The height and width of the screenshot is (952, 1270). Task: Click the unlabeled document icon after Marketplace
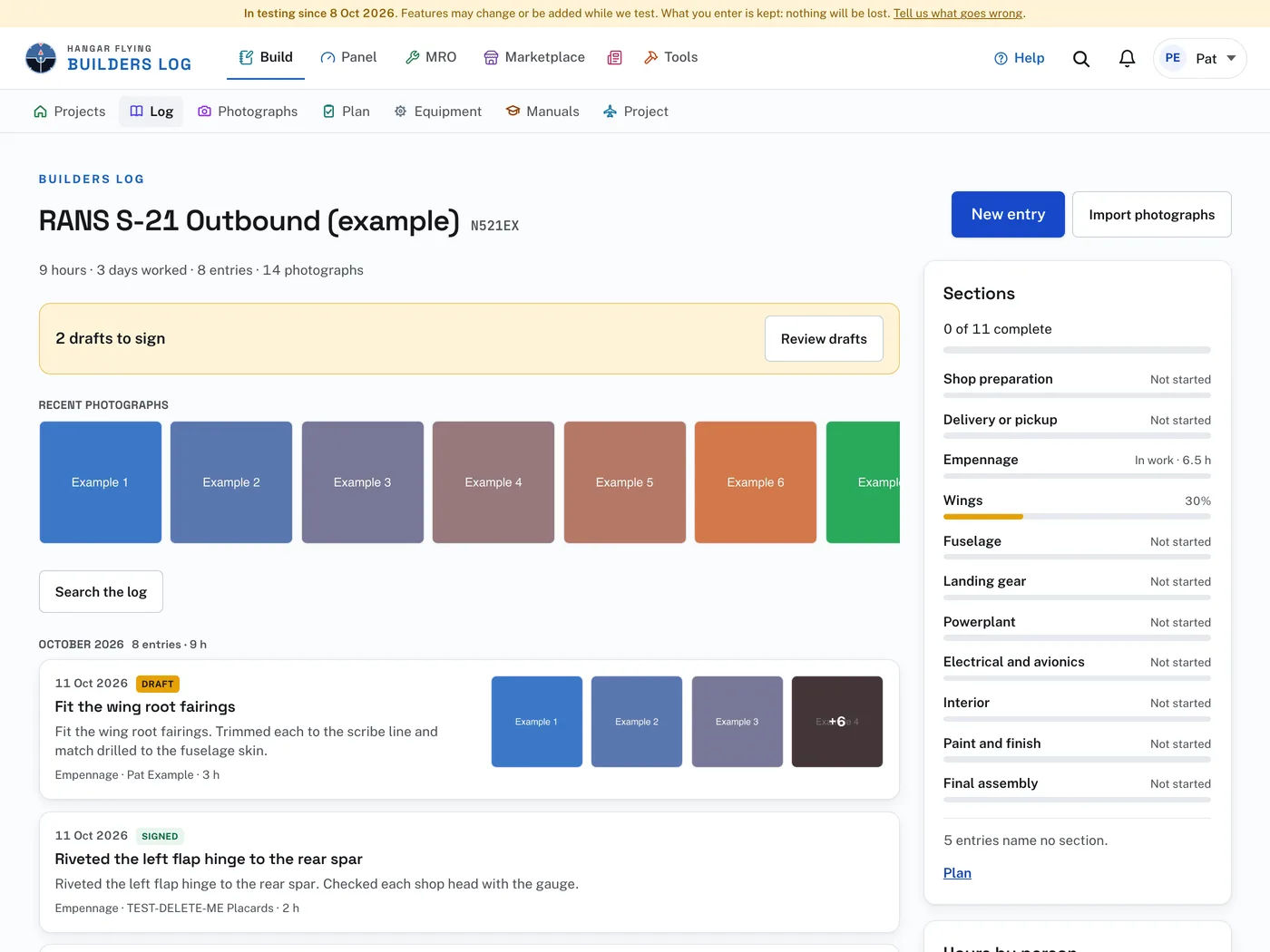pos(614,57)
